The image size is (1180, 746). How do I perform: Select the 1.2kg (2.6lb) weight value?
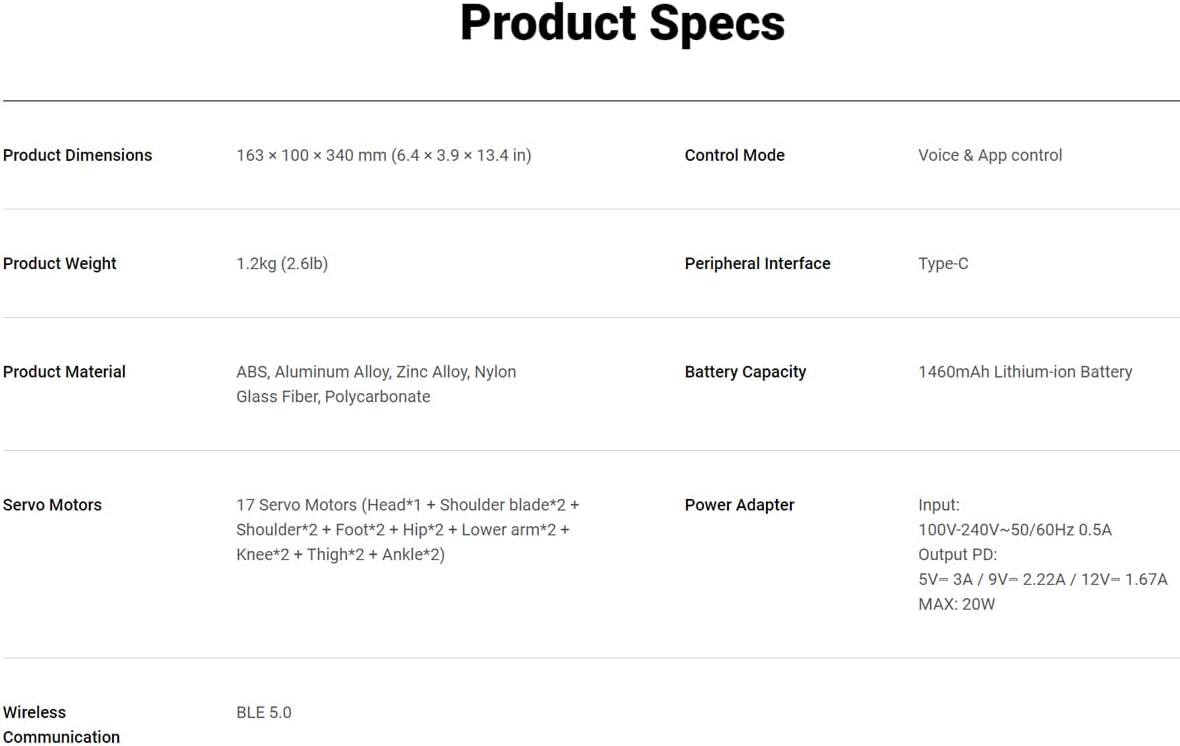282,263
